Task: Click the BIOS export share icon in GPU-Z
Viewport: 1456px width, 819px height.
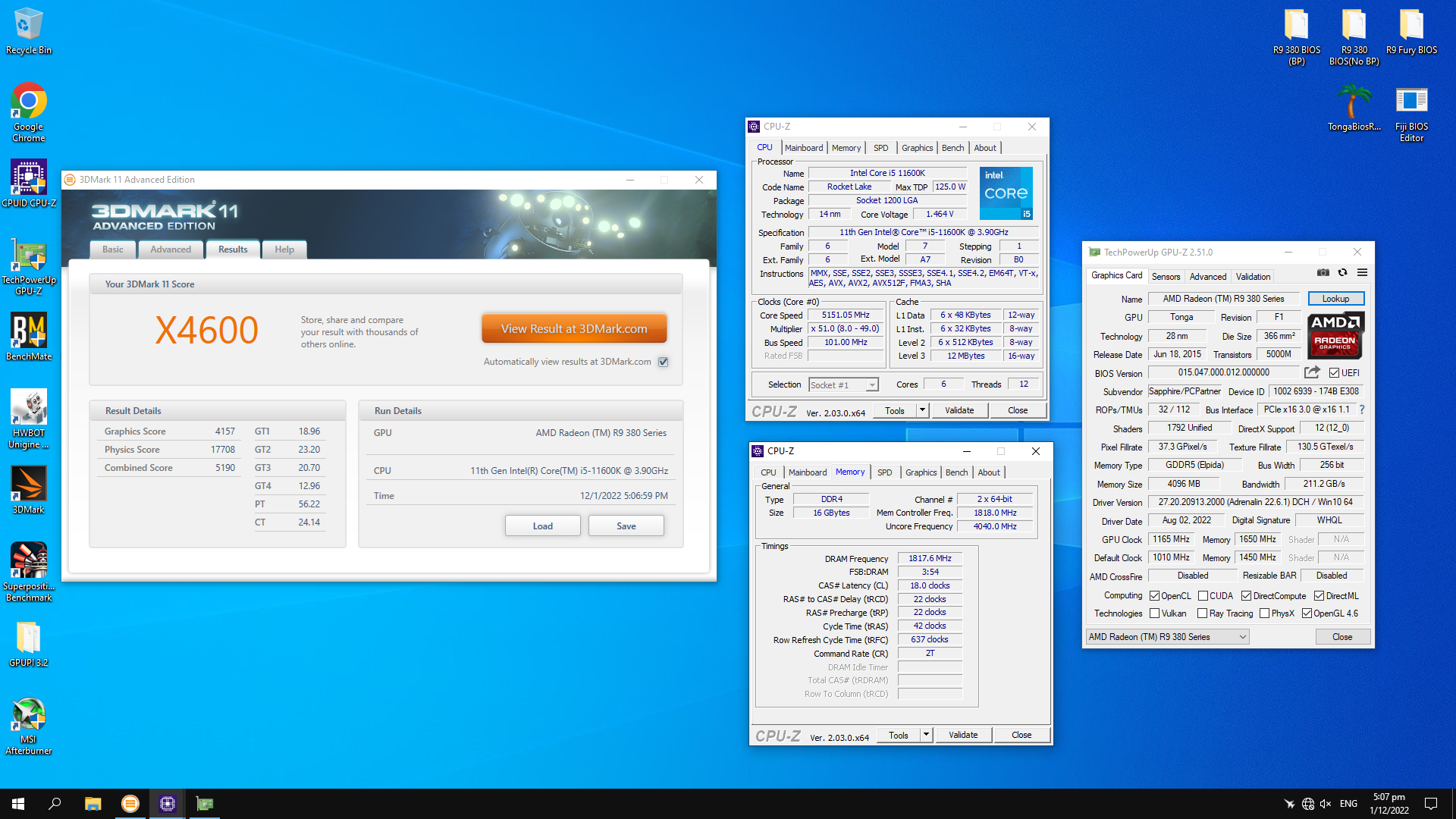Action: coord(1312,372)
